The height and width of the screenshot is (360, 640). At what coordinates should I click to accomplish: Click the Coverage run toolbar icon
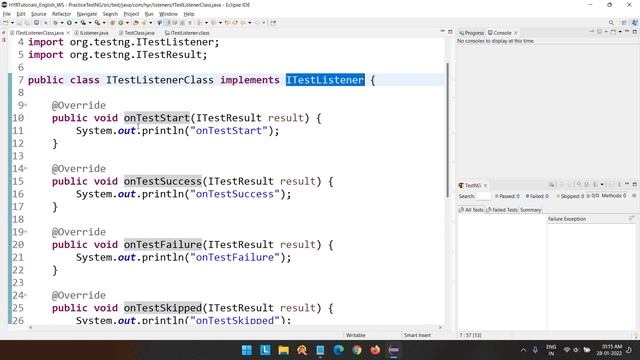[83, 23]
